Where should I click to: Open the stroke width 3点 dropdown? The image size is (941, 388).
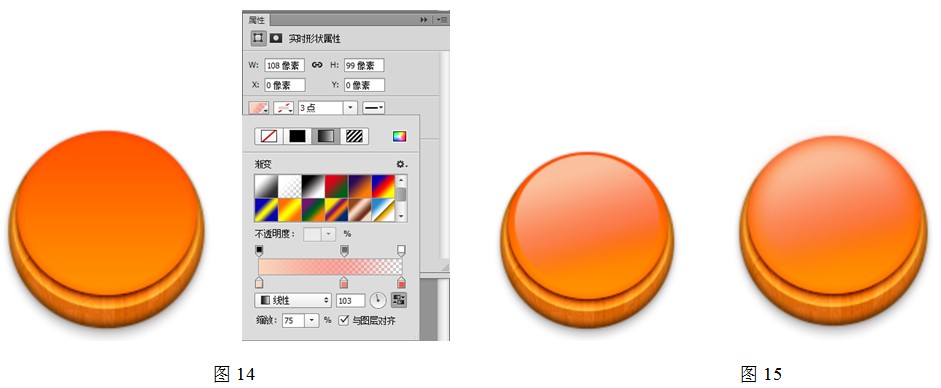(351, 108)
